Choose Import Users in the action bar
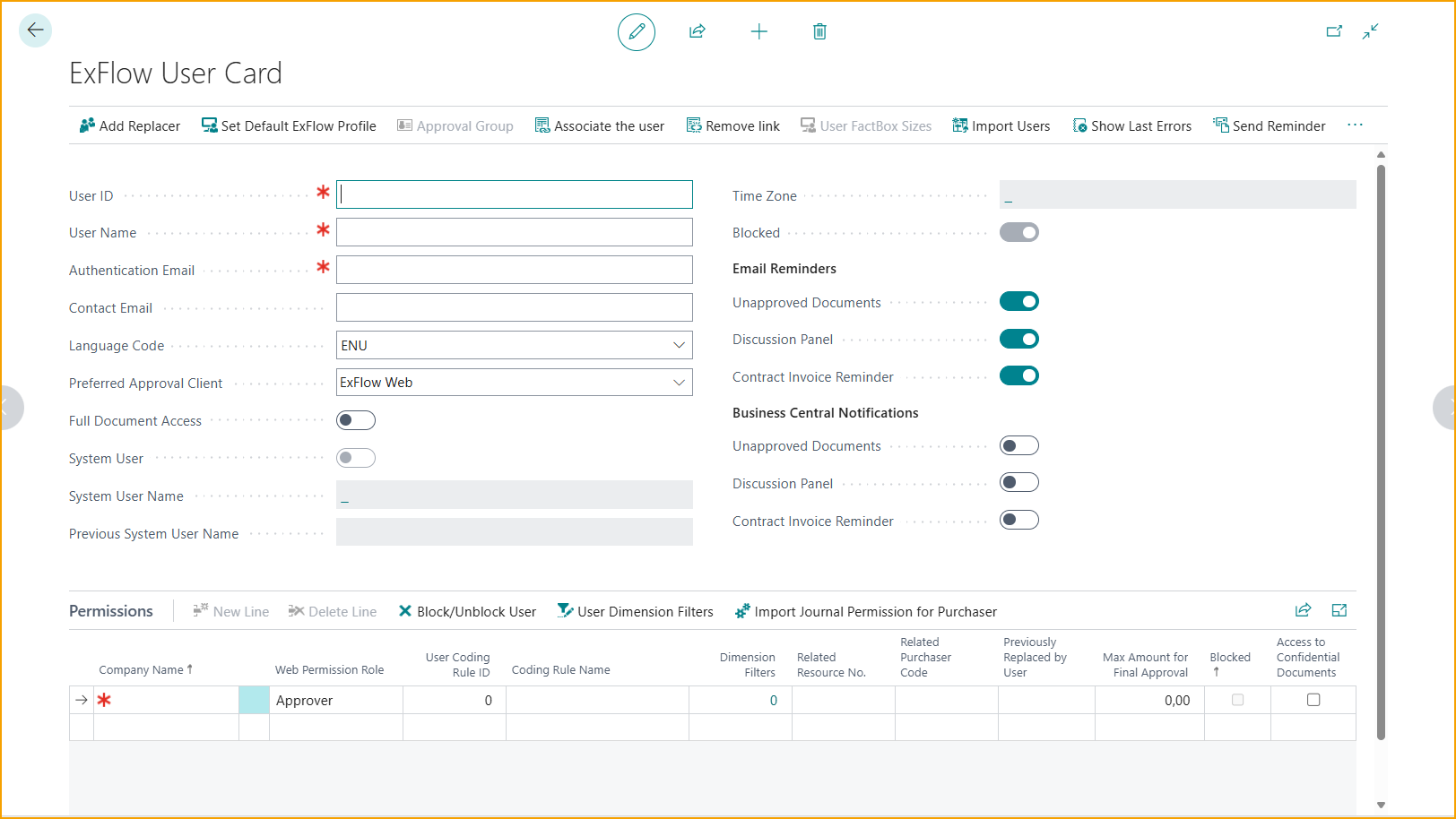 click(x=1001, y=126)
